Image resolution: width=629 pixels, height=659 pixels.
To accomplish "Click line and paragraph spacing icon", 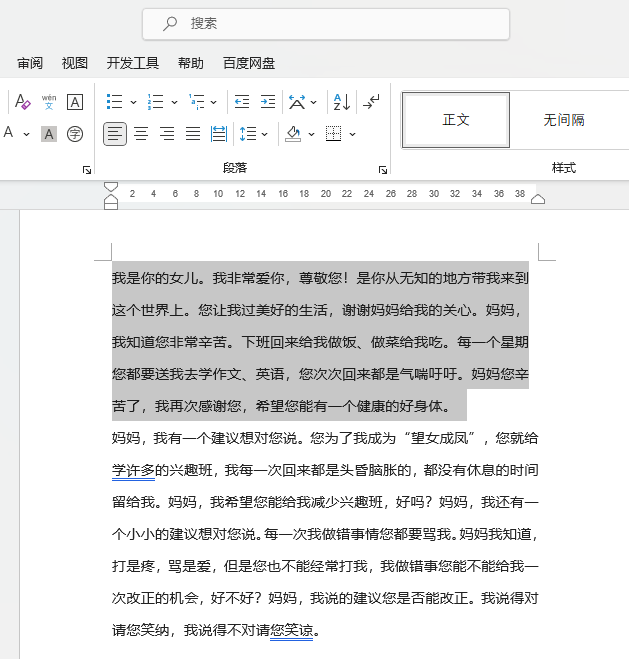I will pyautogui.click(x=248, y=134).
